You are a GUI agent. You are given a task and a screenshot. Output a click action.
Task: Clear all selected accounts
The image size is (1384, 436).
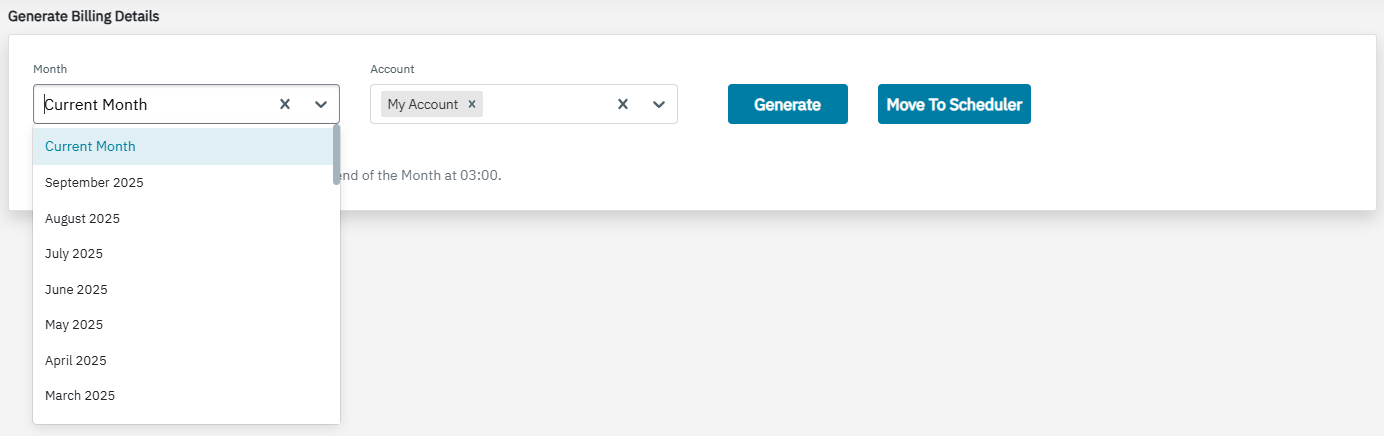(622, 104)
